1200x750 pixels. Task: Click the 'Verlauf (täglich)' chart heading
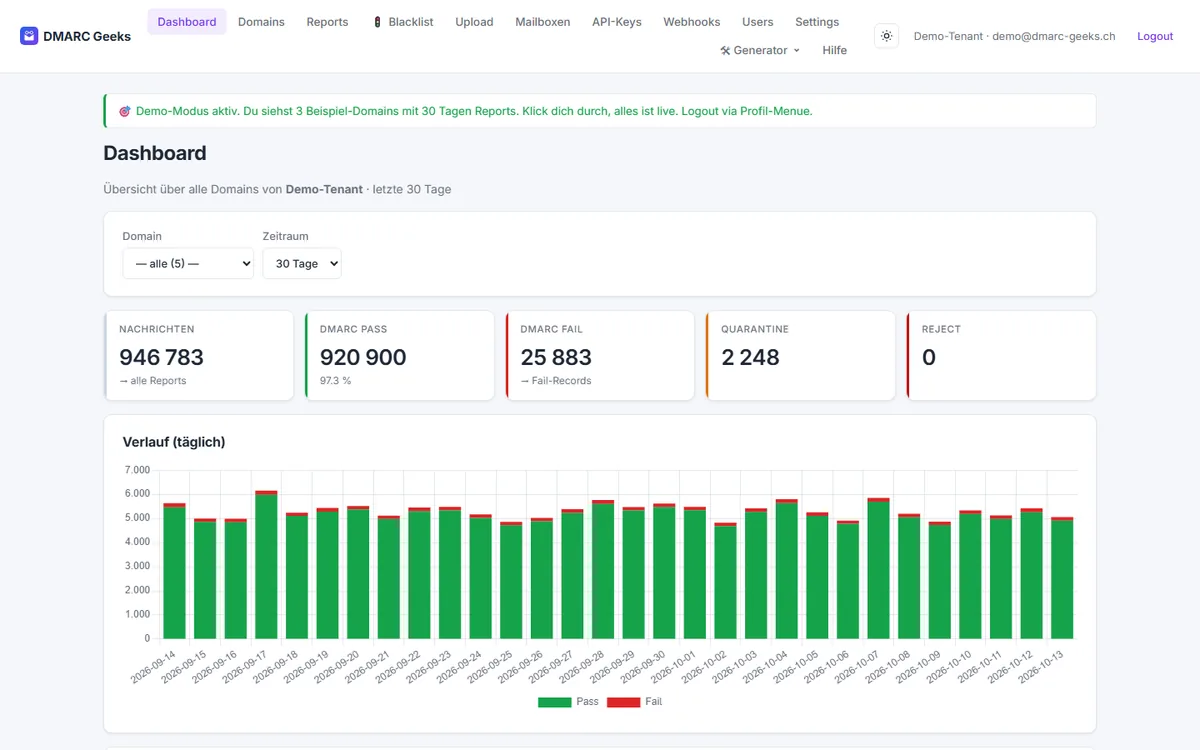tap(174, 442)
